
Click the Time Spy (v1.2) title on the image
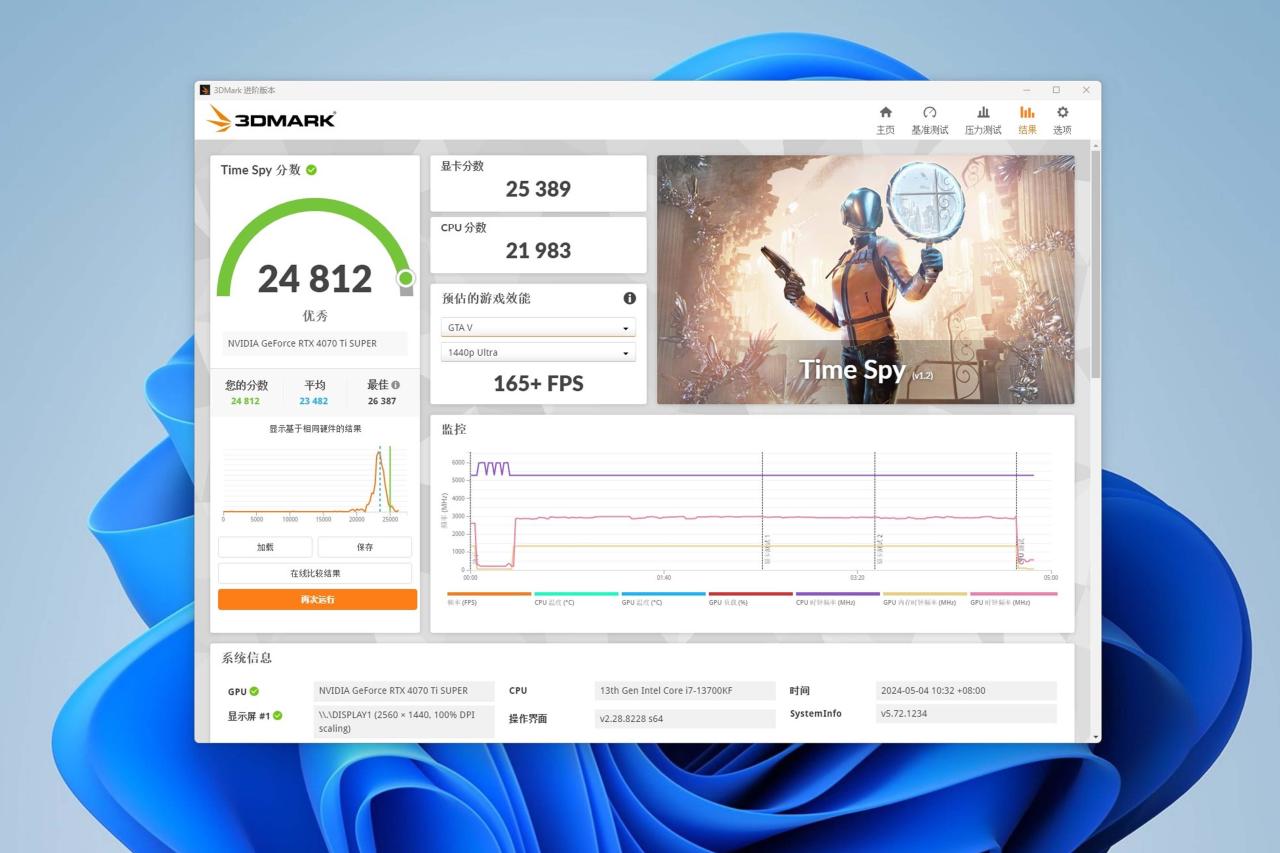(866, 370)
